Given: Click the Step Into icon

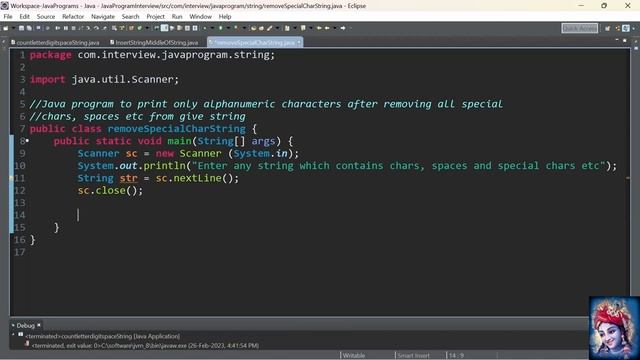Looking at the screenshot, I should pyautogui.click(x=88, y=28).
